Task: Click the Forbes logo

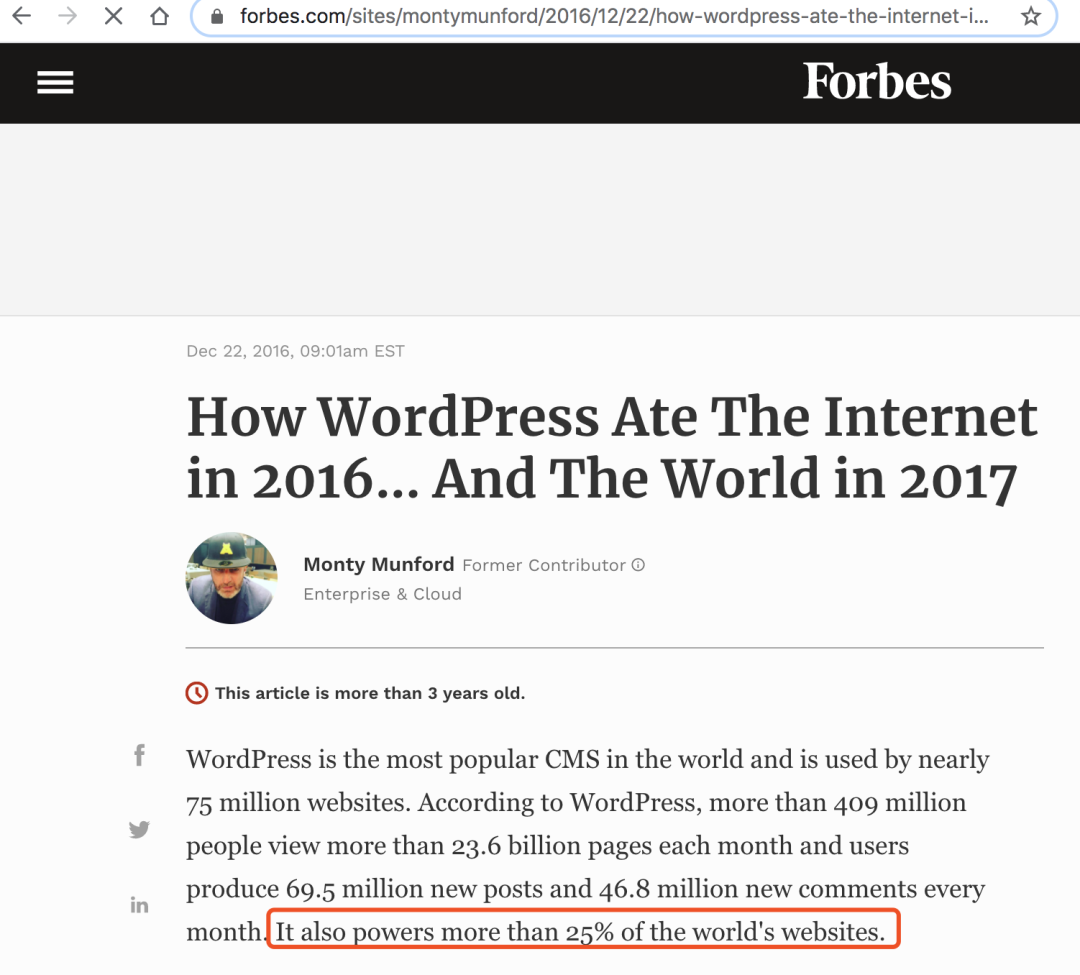Action: 877,82
